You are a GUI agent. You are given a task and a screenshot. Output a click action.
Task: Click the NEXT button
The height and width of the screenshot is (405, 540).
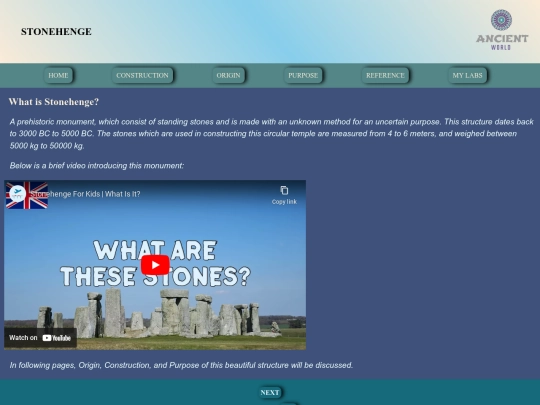click(x=270, y=393)
